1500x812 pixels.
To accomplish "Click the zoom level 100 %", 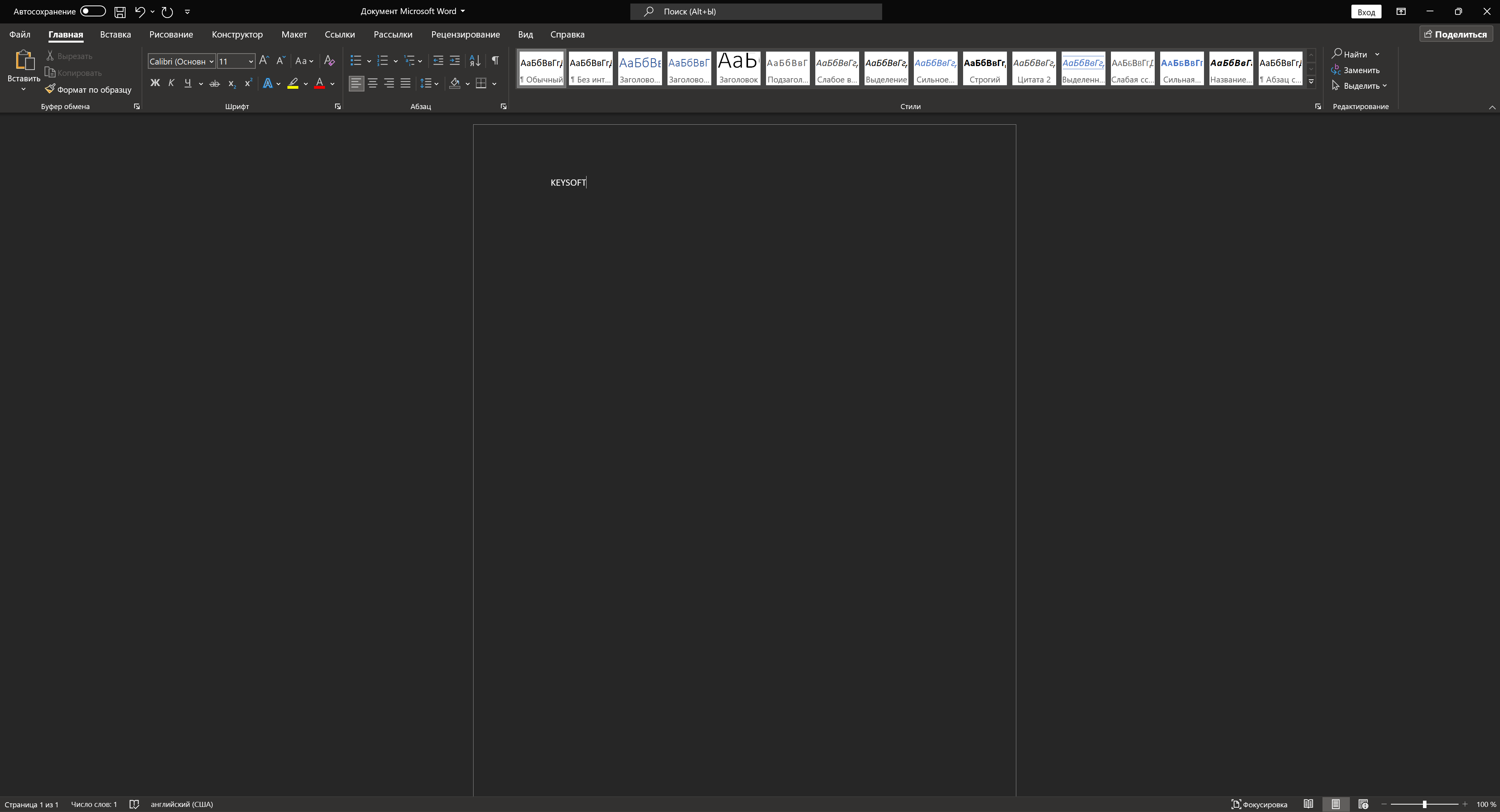I will (1486, 804).
